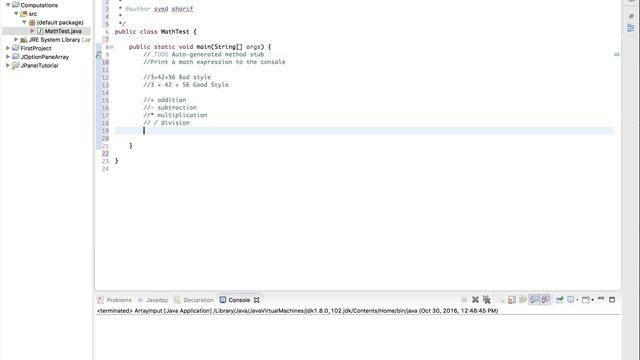The image size is (640, 360).
Task: Click the '//- subtraction' comment
Action: coord(170,108)
